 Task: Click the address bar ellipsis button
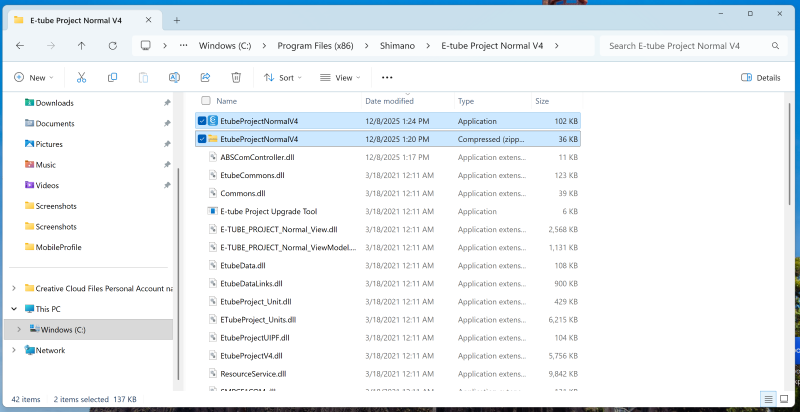[x=184, y=45]
